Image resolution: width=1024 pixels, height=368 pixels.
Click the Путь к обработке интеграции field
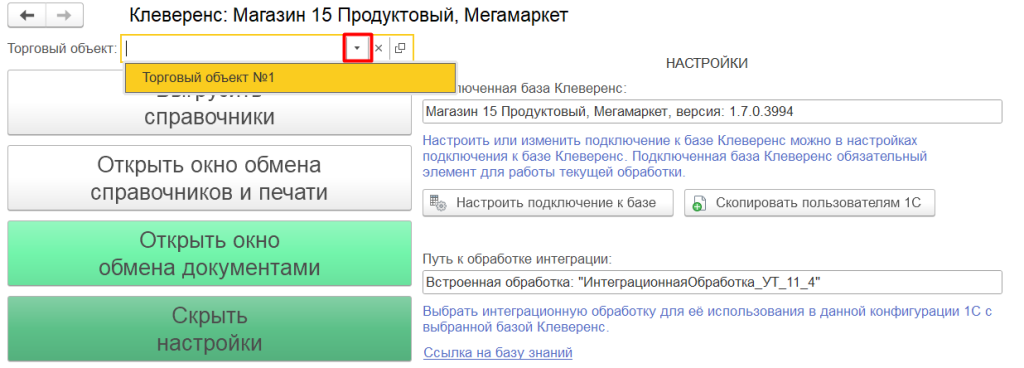pyautogui.click(x=712, y=283)
